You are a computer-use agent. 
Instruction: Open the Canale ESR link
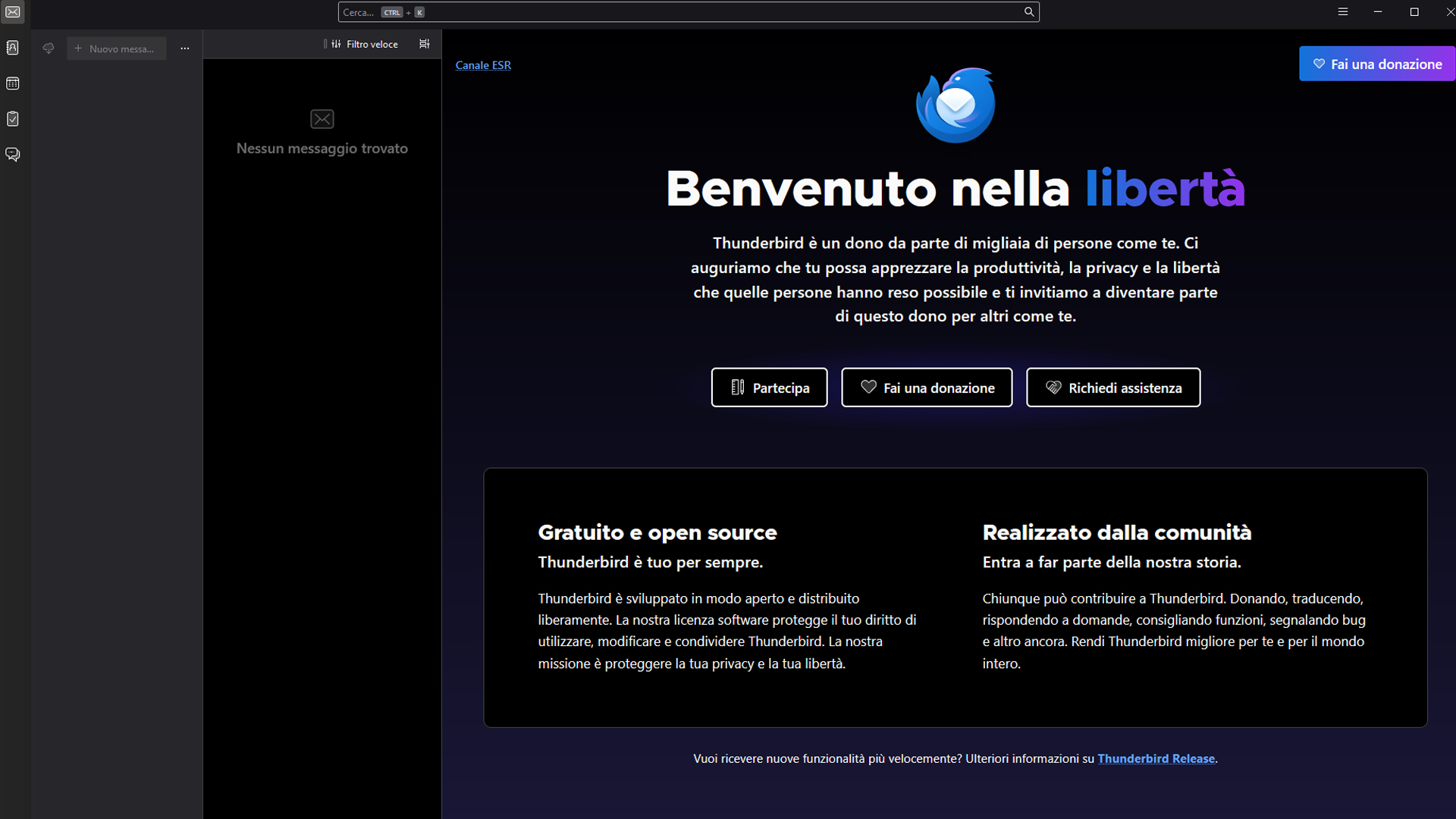click(x=483, y=65)
